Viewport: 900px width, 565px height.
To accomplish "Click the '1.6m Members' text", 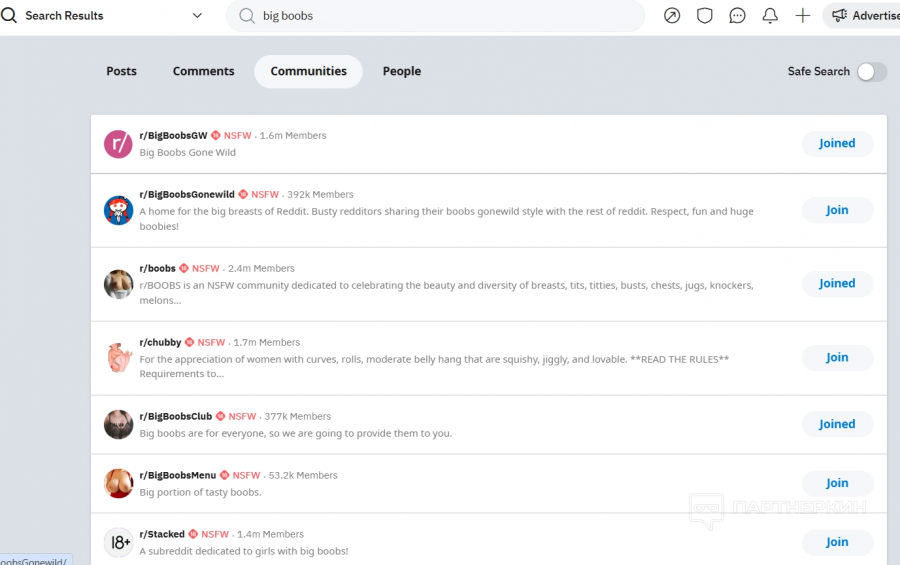I will [293, 136].
